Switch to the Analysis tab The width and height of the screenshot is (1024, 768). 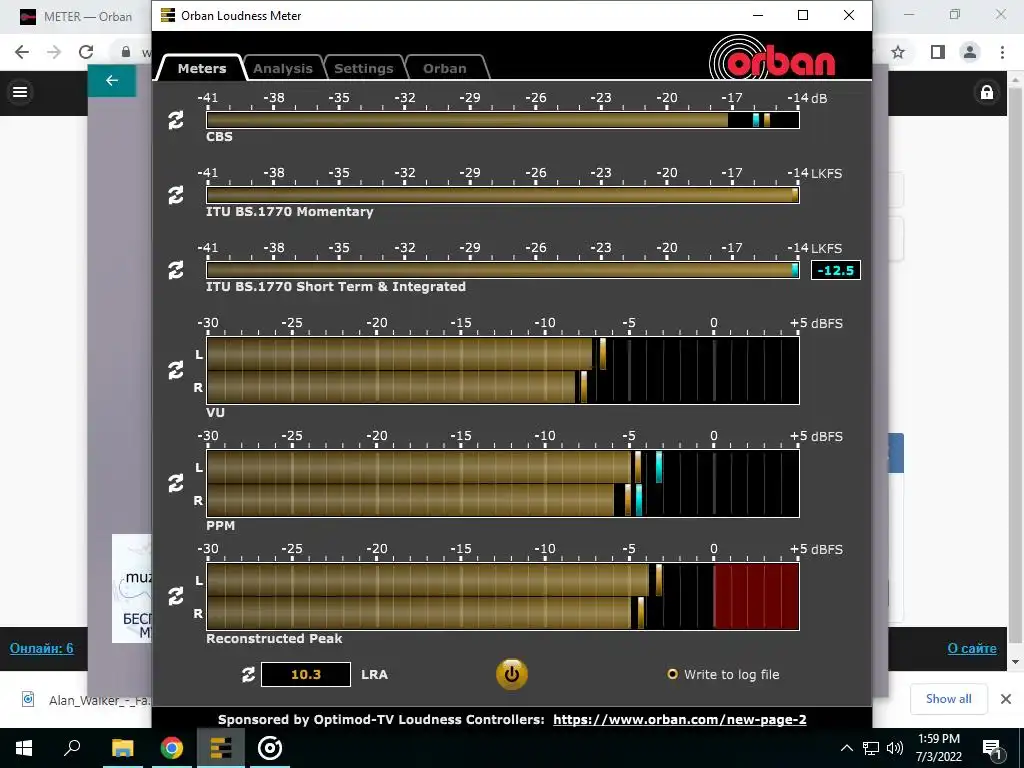283,68
